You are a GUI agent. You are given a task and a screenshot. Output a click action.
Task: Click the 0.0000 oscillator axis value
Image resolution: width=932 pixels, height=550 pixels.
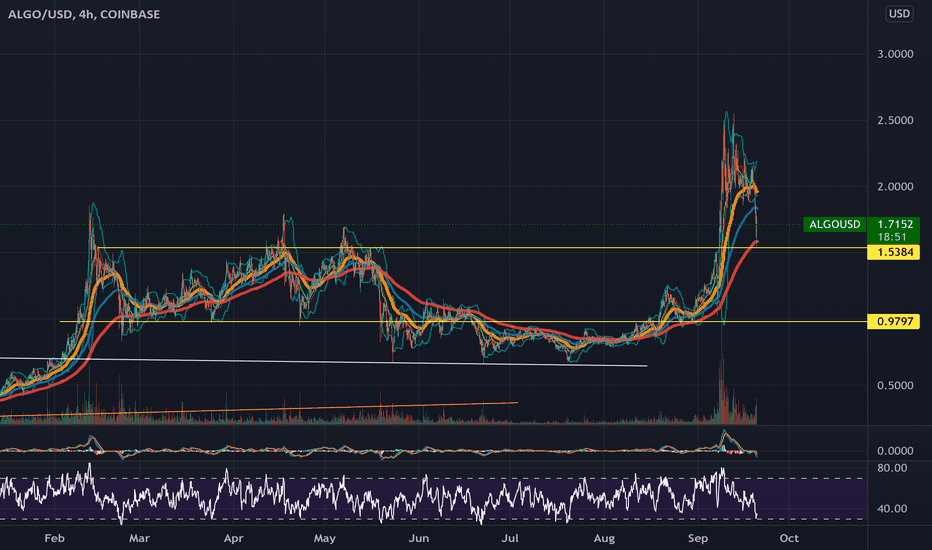click(x=895, y=451)
